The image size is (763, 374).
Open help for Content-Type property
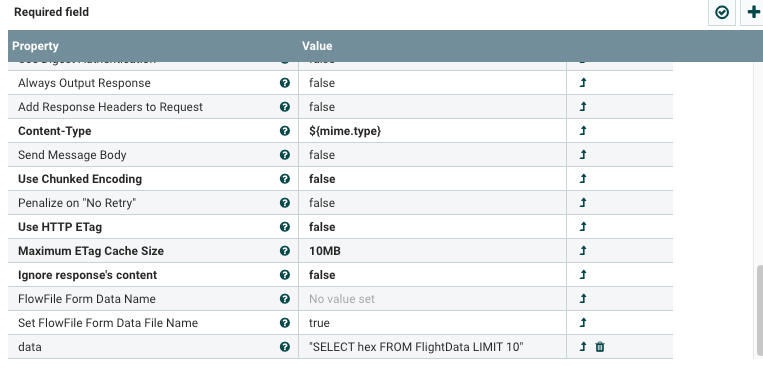285,131
